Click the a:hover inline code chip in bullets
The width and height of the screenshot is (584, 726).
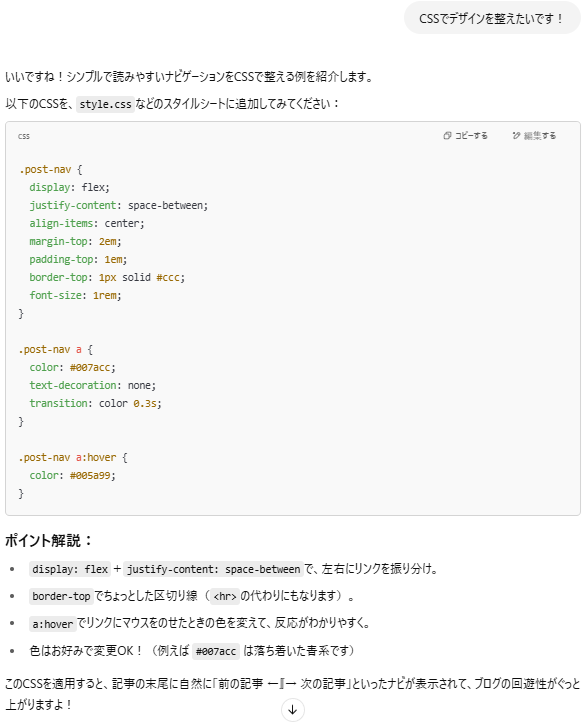(52, 624)
